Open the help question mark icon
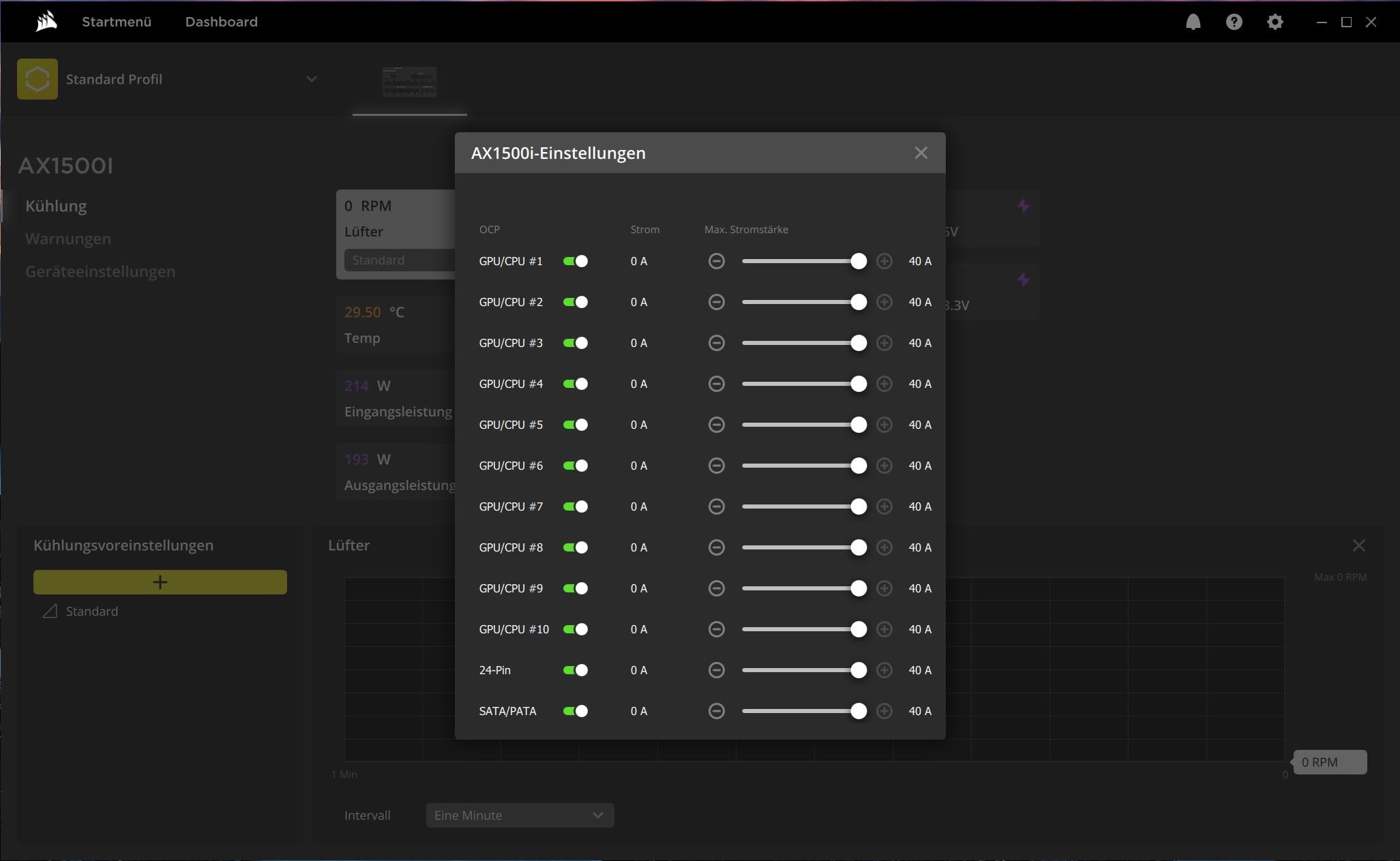The height and width of the screenshot is (861, 1400). pyautogui.click(x=1234, y=22)
